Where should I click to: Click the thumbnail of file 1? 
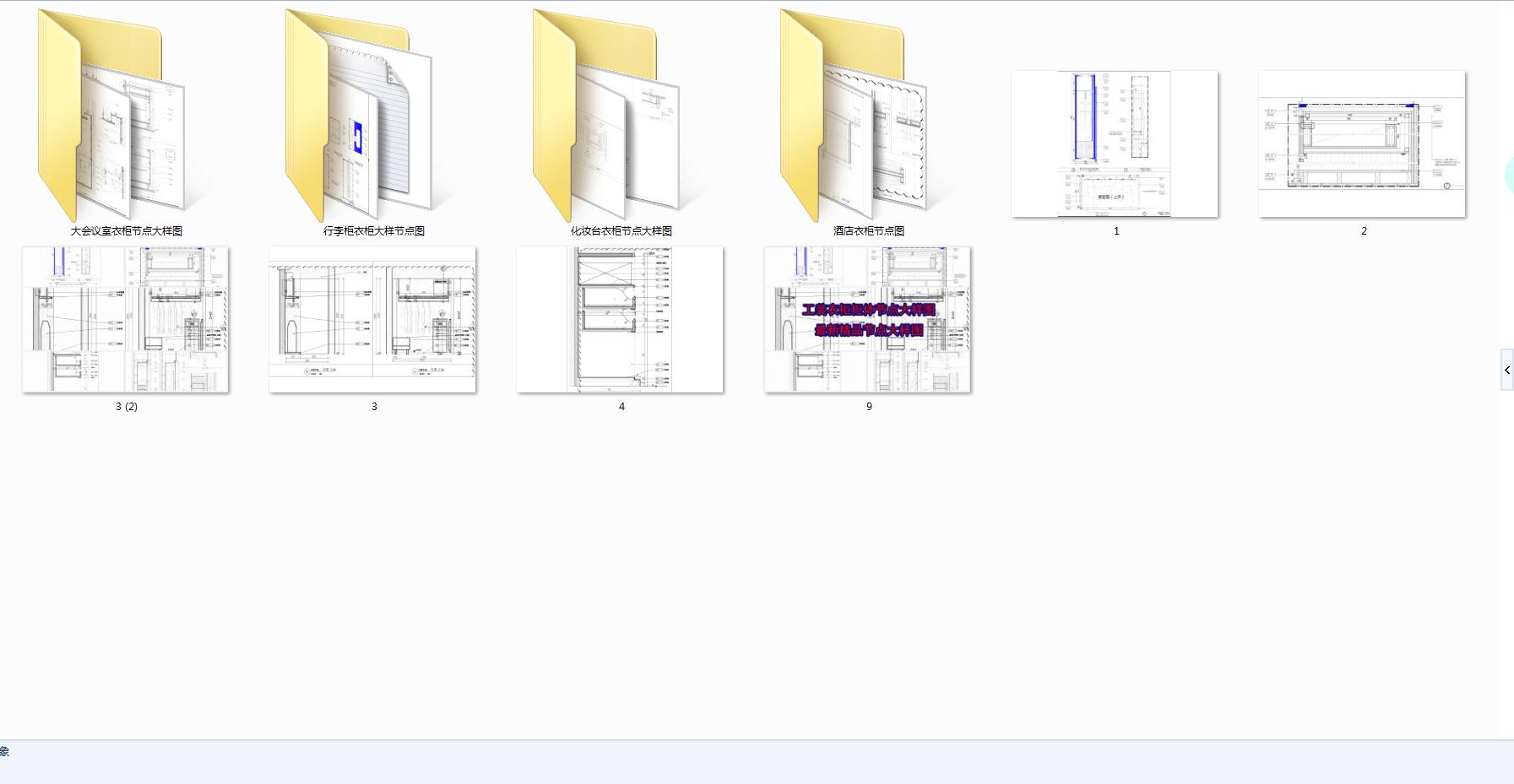pos(1115,143)
